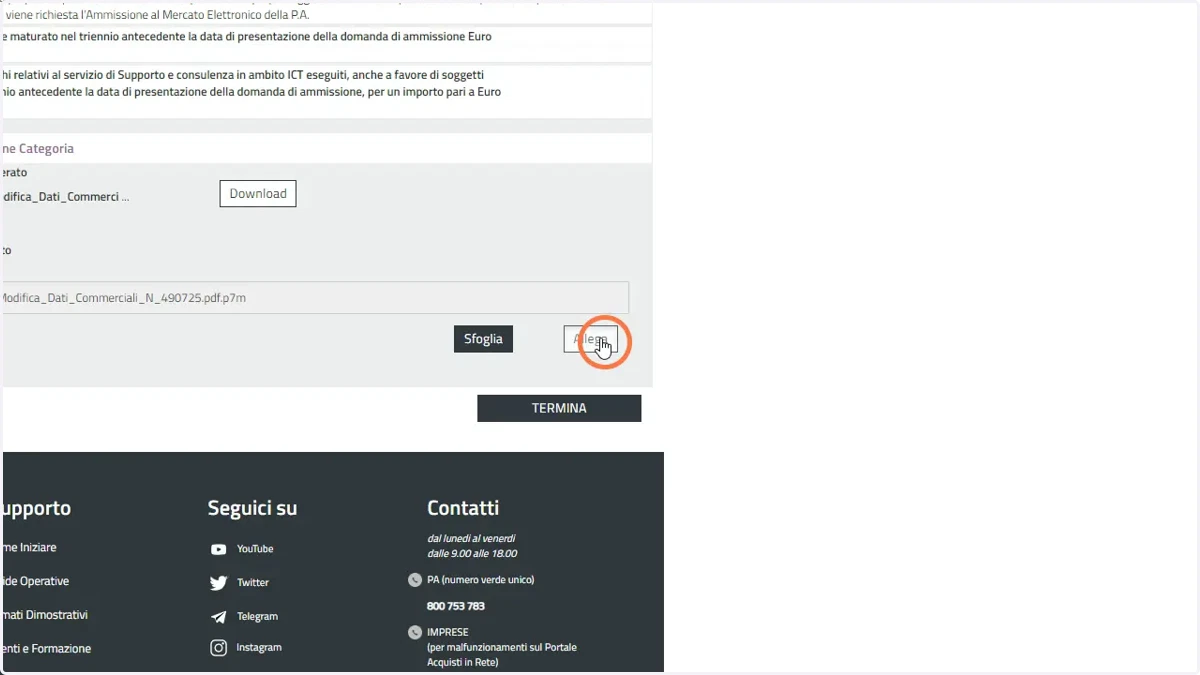Viewport: 1200px width, 675px height.
Task: Open the YouTube icon in footer
Action: pos(218,549)
